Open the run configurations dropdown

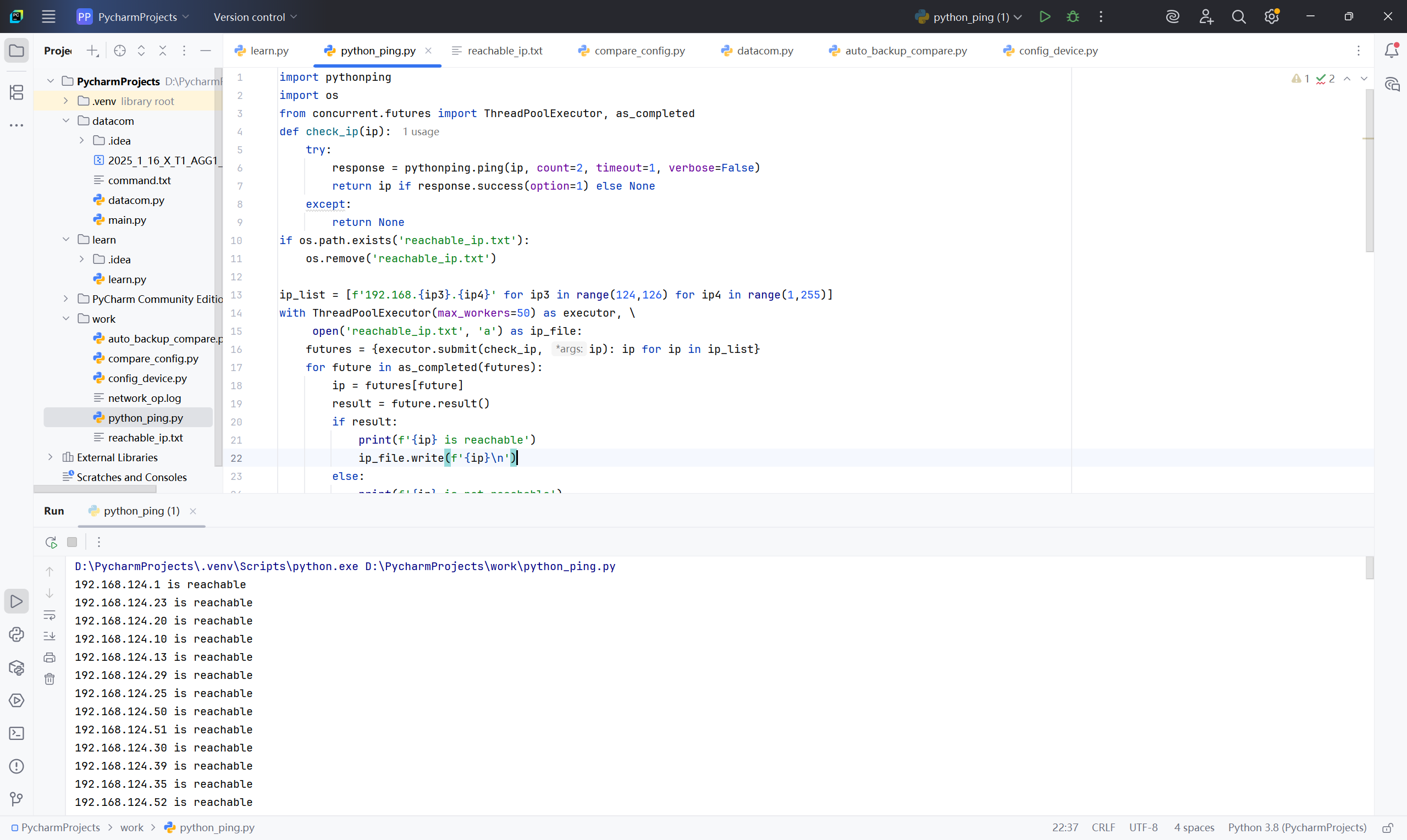pyautogui.click(x=968, y=16)
